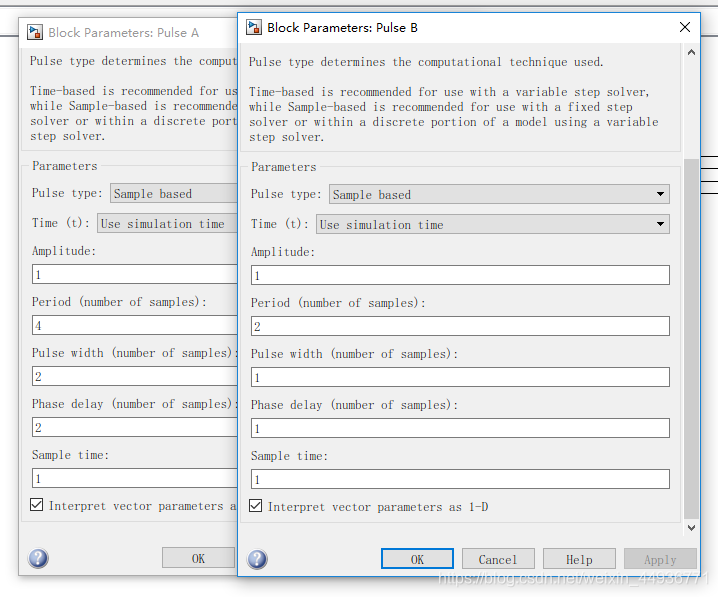This screenshot has width=718, height=597.
Task: Click the Phase delay field in Pulse A
Action: (x=135, y=427)
